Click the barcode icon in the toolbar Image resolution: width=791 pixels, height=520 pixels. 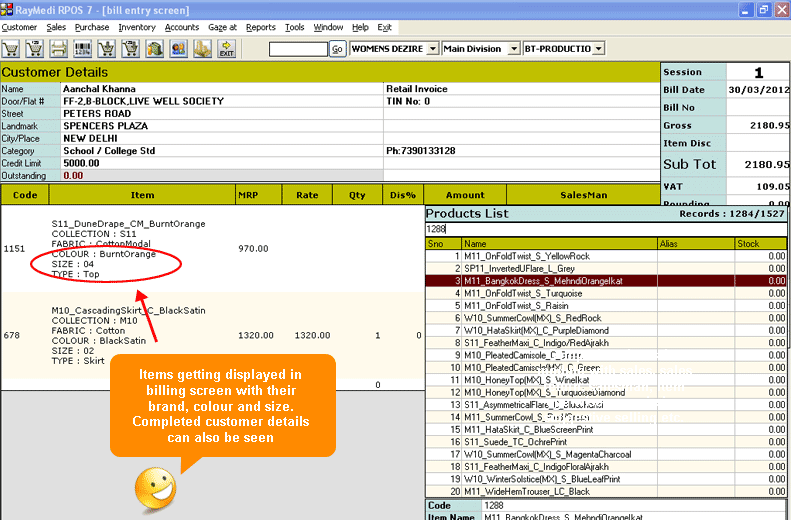[83, 49]
